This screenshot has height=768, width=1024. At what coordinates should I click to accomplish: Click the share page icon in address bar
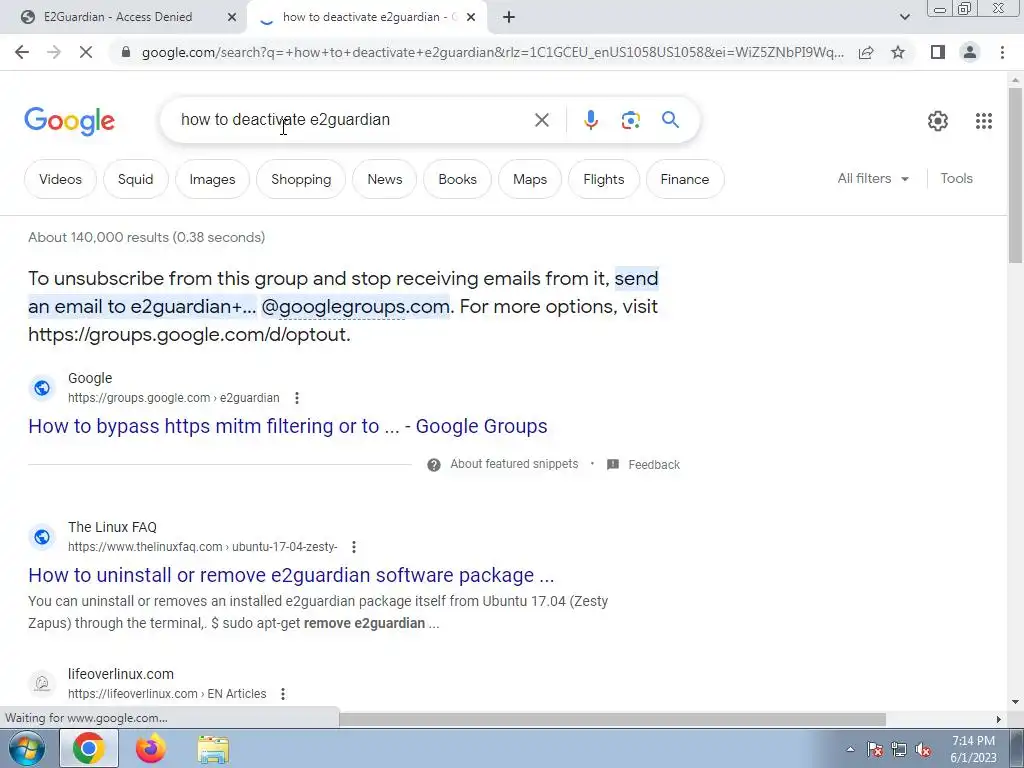866,52
